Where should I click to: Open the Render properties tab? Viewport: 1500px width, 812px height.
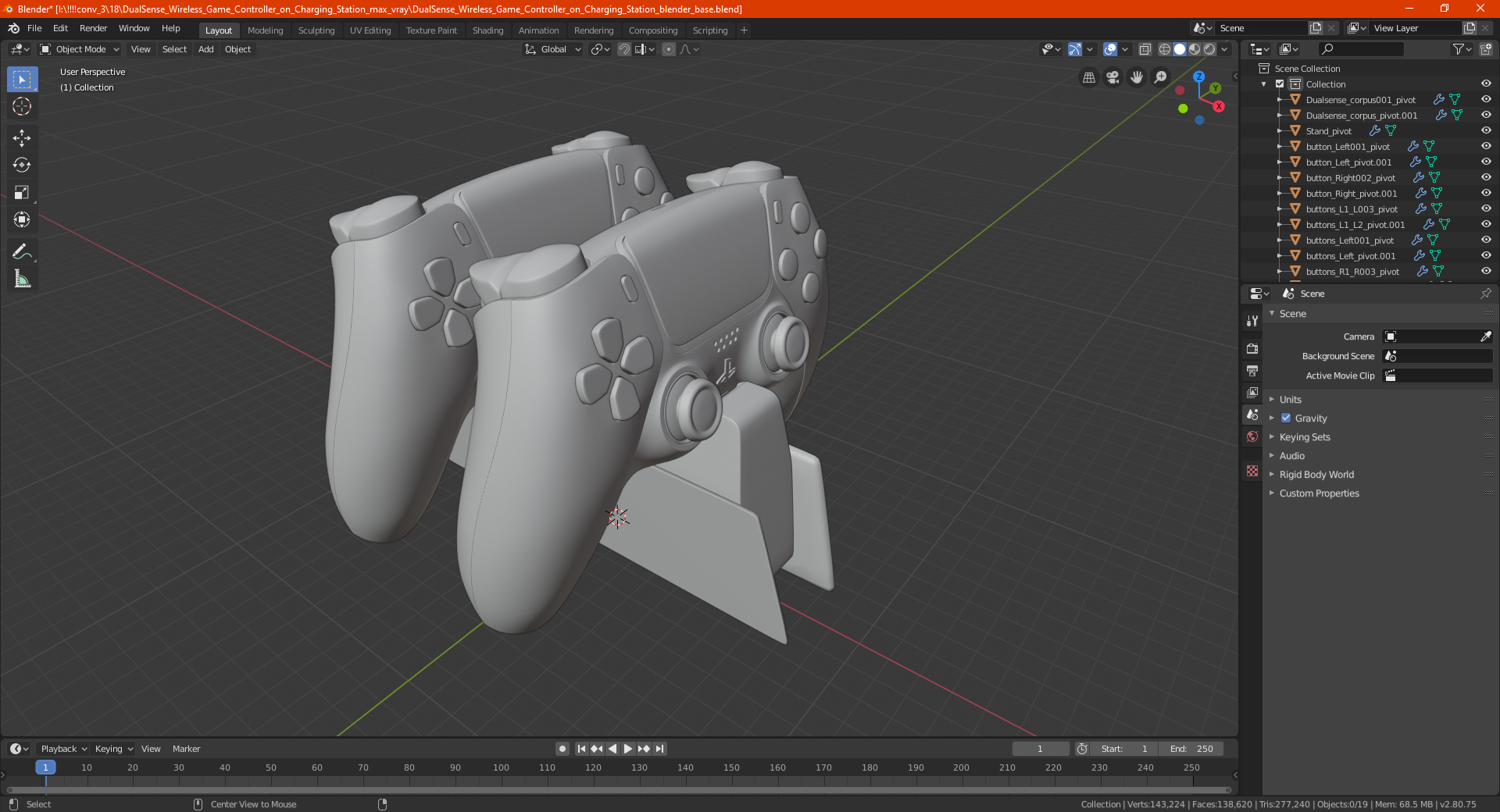tap(1252, 348)
